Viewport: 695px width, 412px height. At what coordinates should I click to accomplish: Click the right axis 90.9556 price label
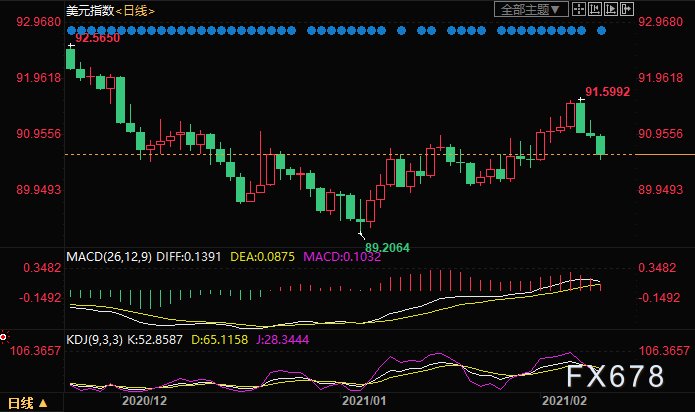tap(660, 134)
